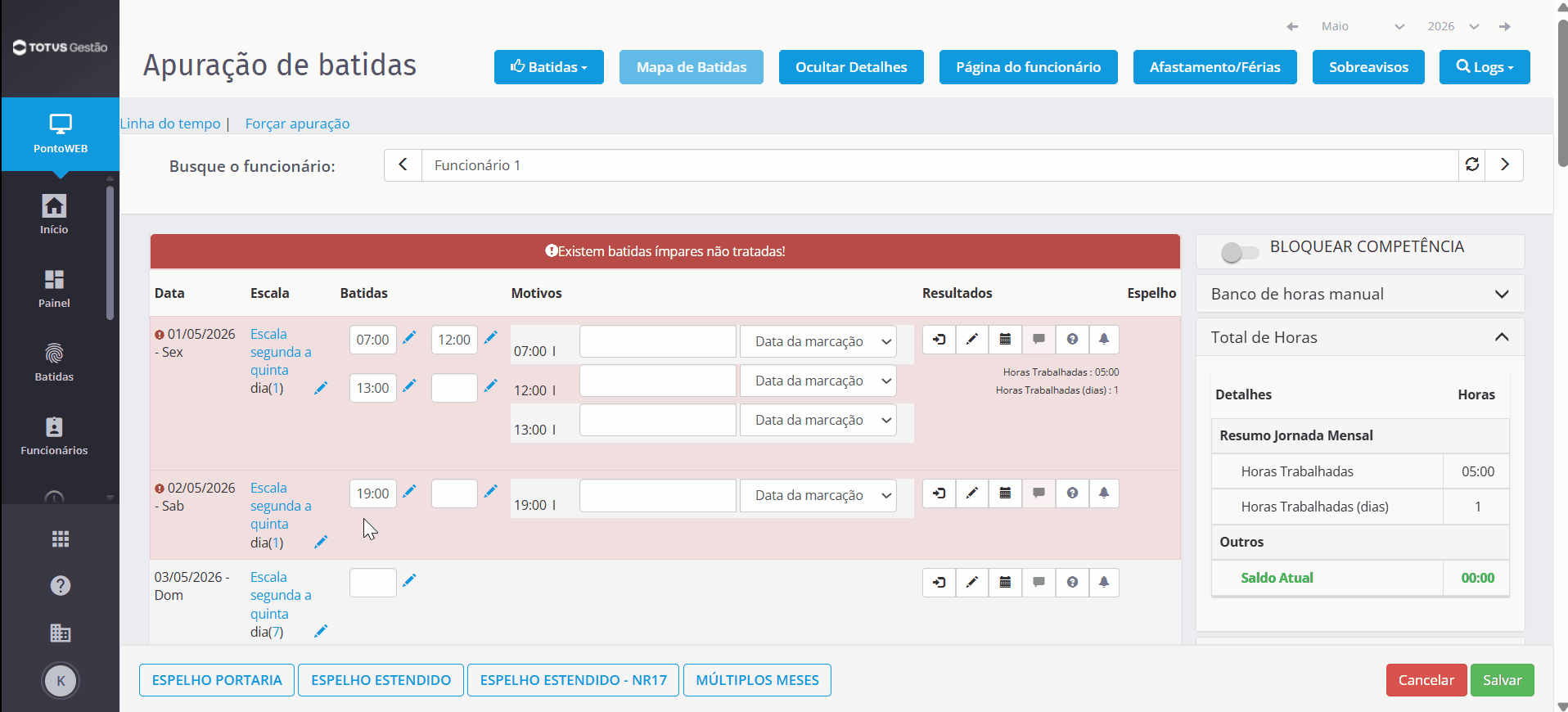Go to previous employee arrow
This screenshot has width=1568, height=712.
403,164
